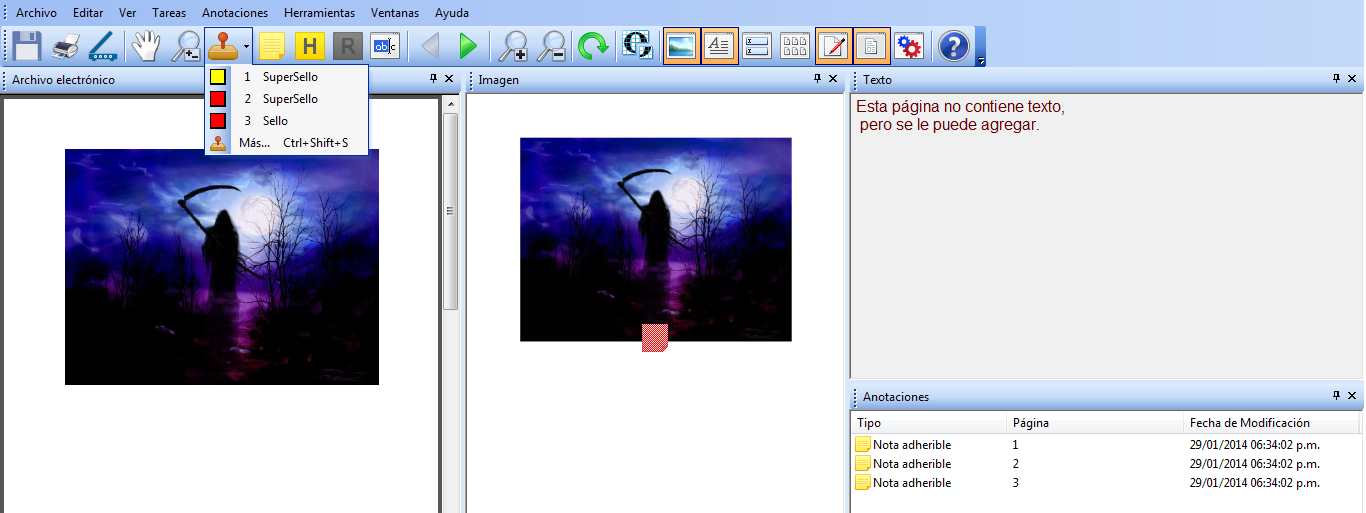The height and width of the screenshot is (513, 1366).
Task: Close the Imagen panel
Action: [832, 79]
